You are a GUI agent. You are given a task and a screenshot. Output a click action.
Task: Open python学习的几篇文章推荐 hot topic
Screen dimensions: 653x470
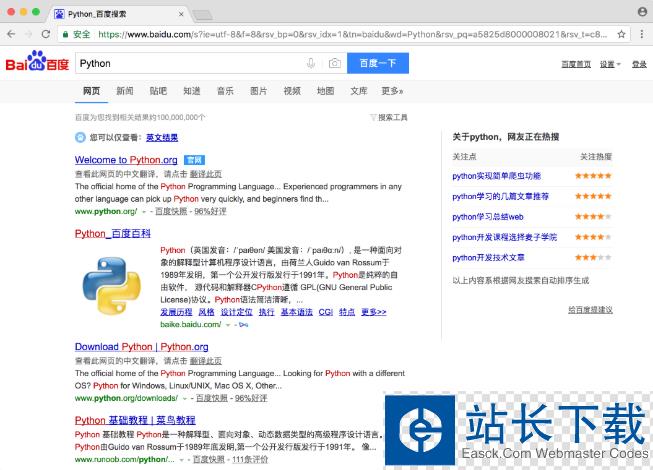501,196
